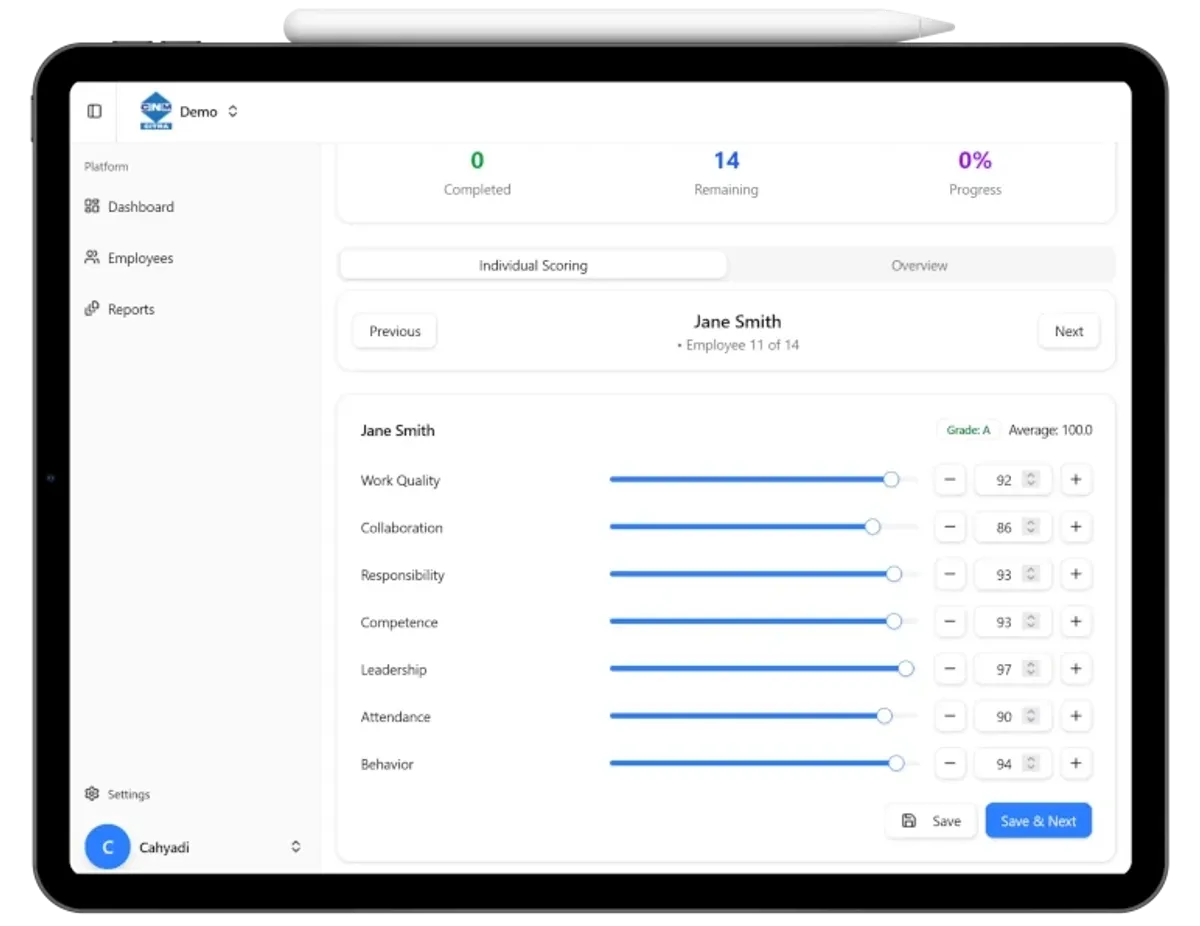Click the Attendance slider

click(x=764, y=716)
